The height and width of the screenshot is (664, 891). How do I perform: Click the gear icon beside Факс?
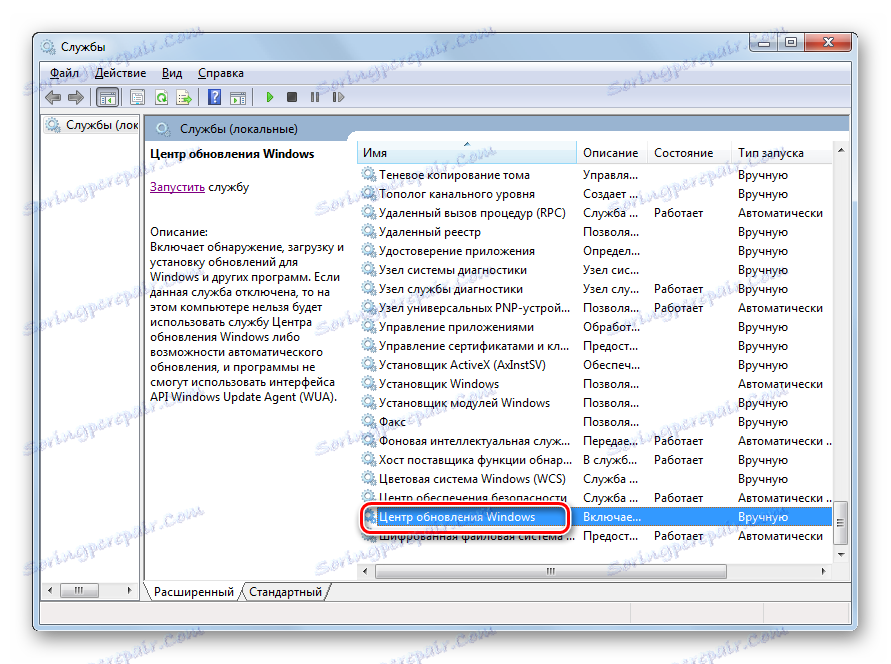(369, 421)
